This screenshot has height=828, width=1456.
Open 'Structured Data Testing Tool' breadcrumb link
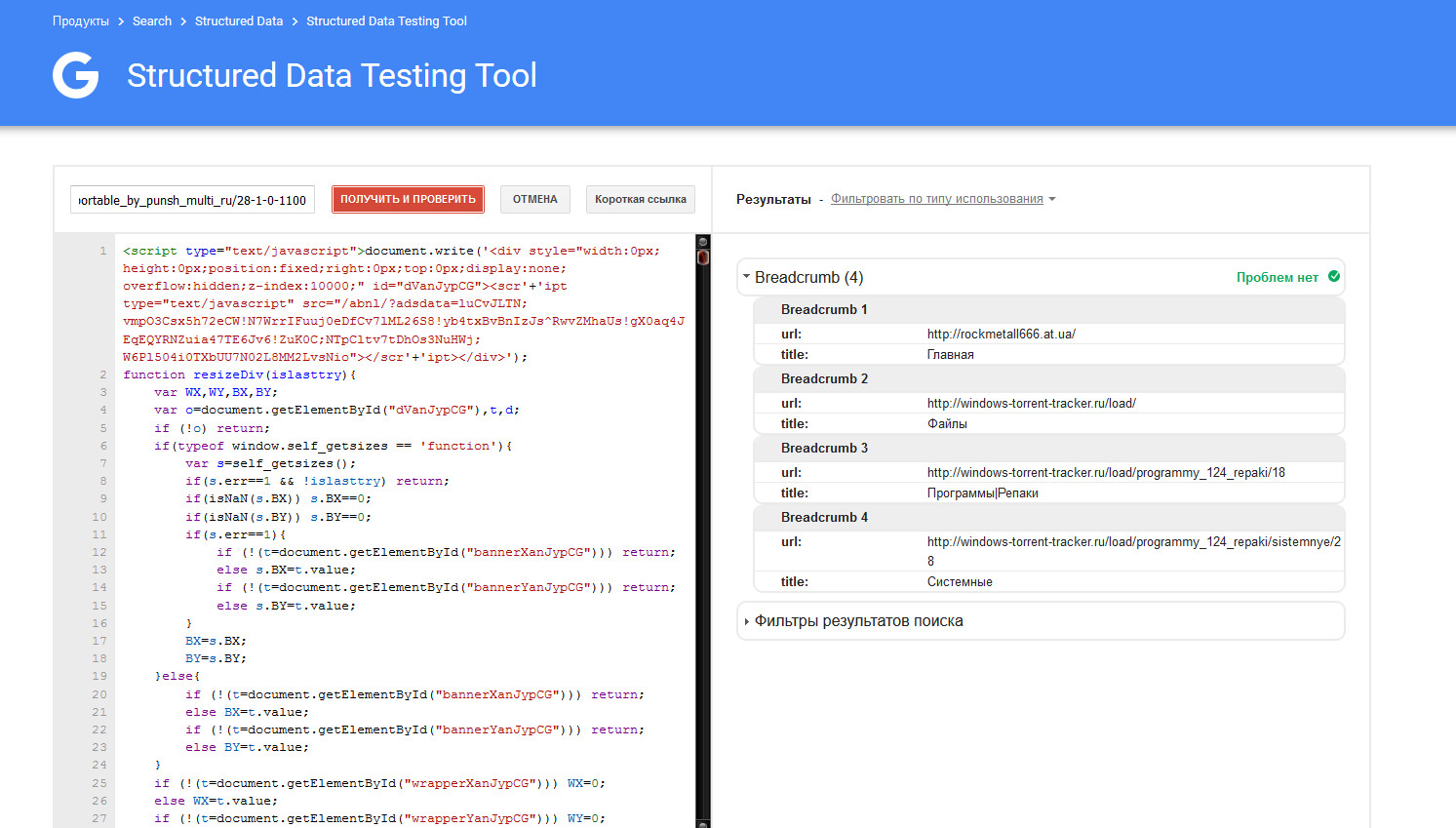click(x=386, y=21)
